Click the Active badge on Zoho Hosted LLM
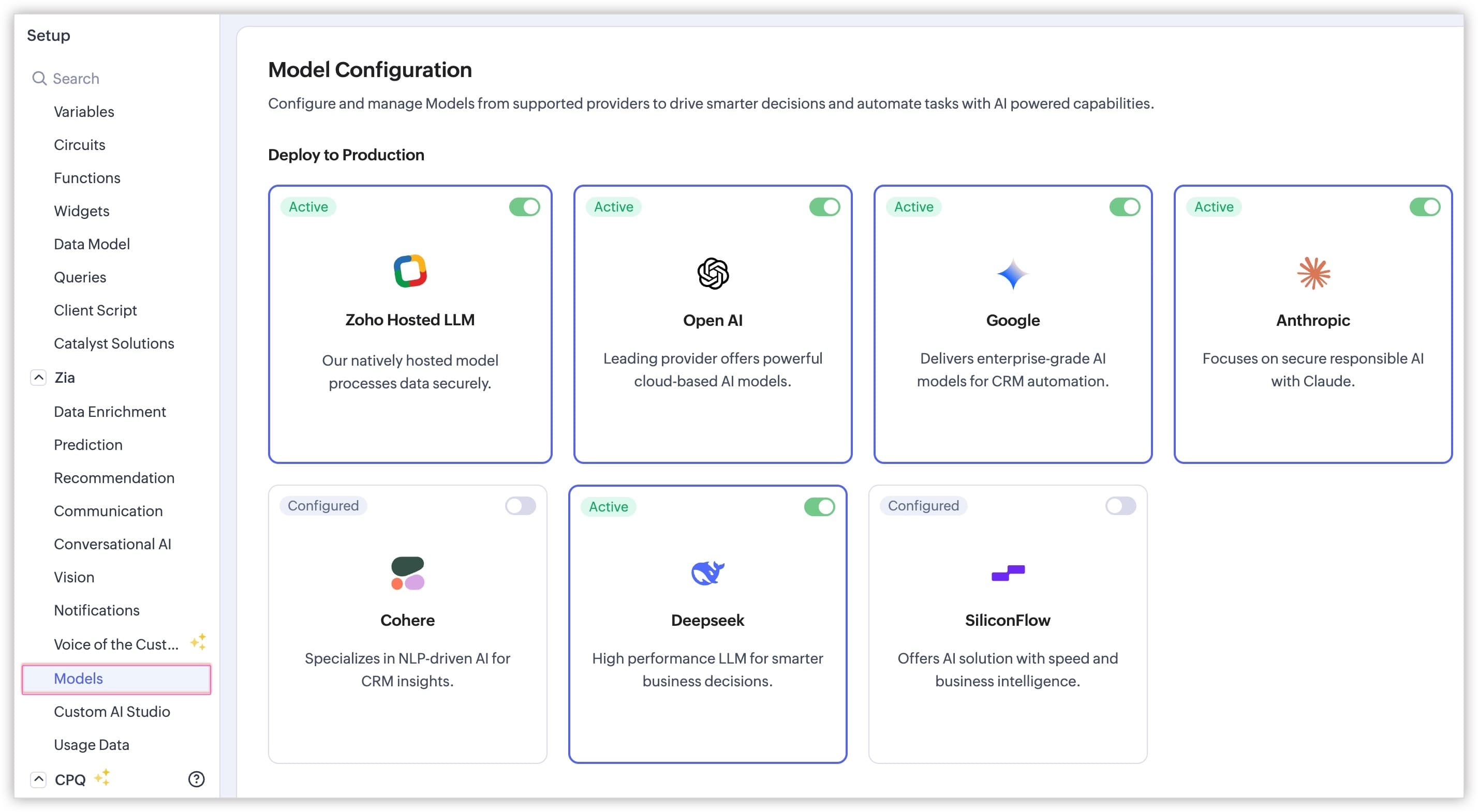This screenshot has width=1478, height=812. 308,206
